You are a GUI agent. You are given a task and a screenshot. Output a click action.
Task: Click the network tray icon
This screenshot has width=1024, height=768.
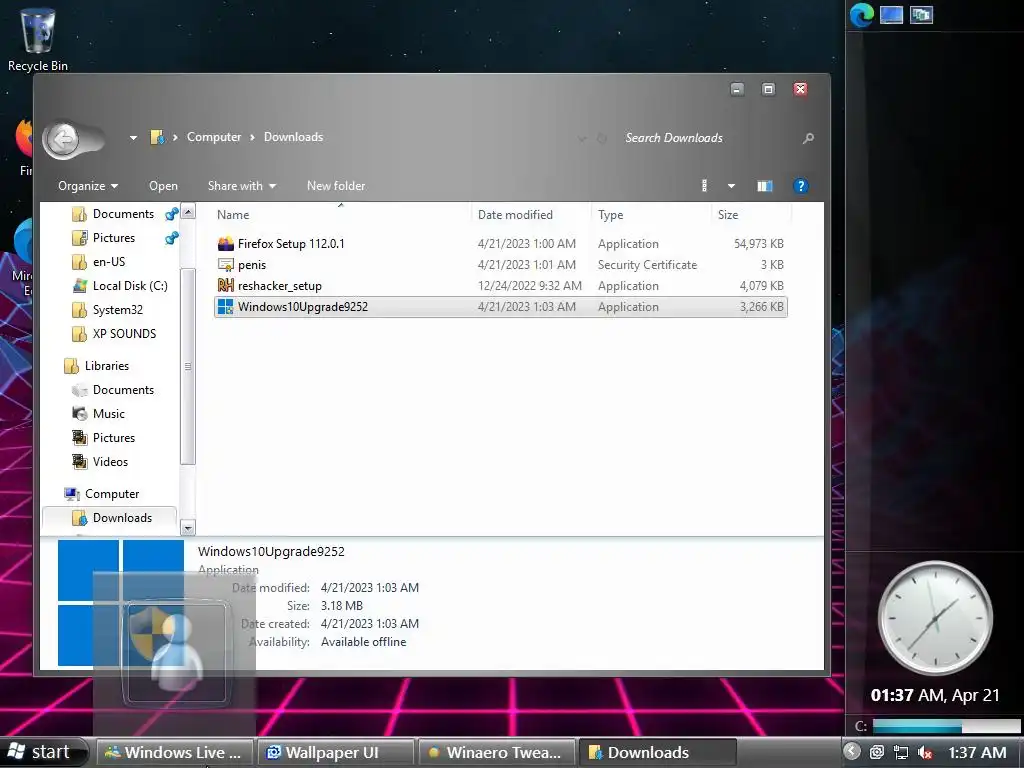[x=901, y=753]
